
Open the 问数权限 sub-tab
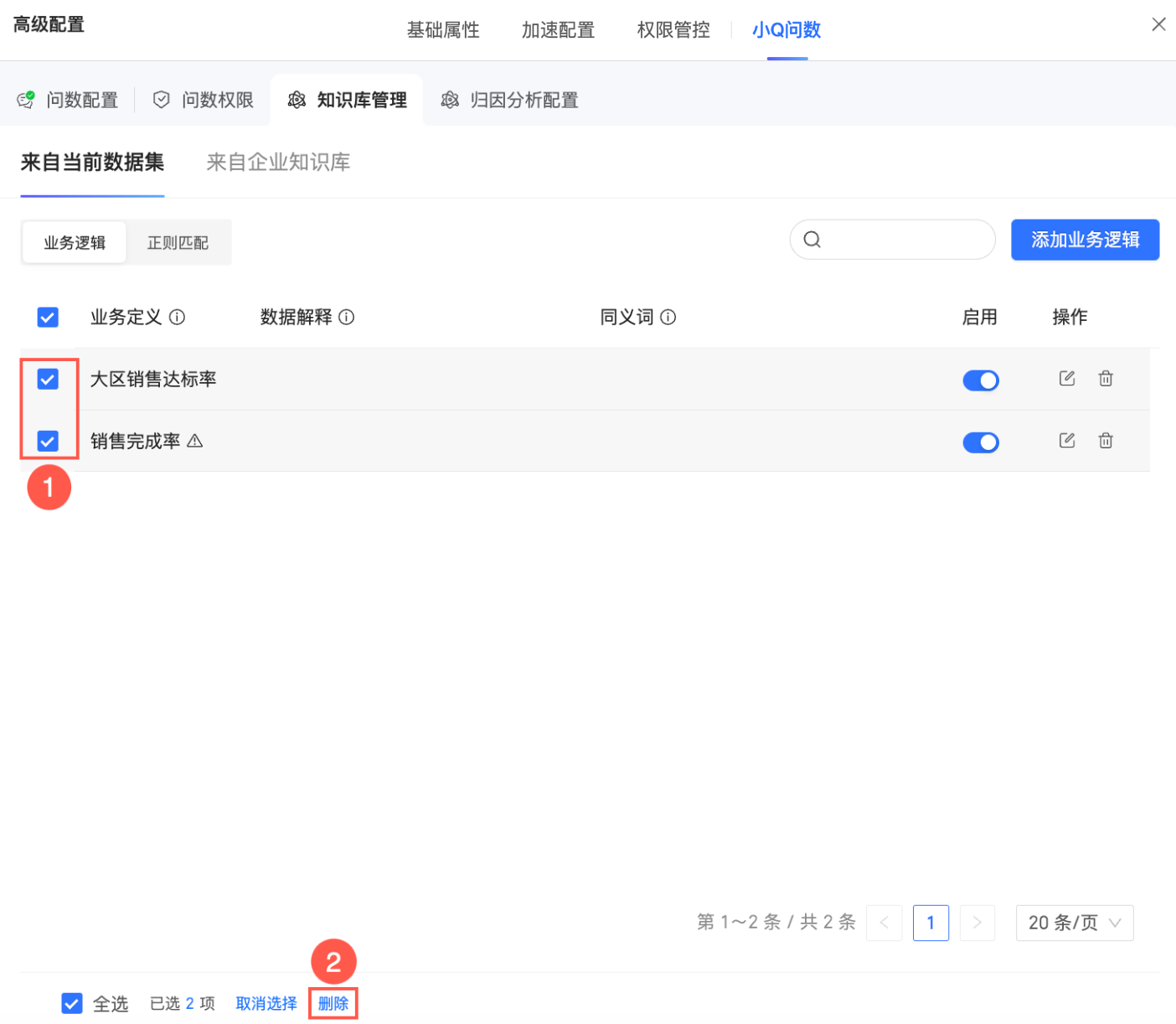coord(204,101)
